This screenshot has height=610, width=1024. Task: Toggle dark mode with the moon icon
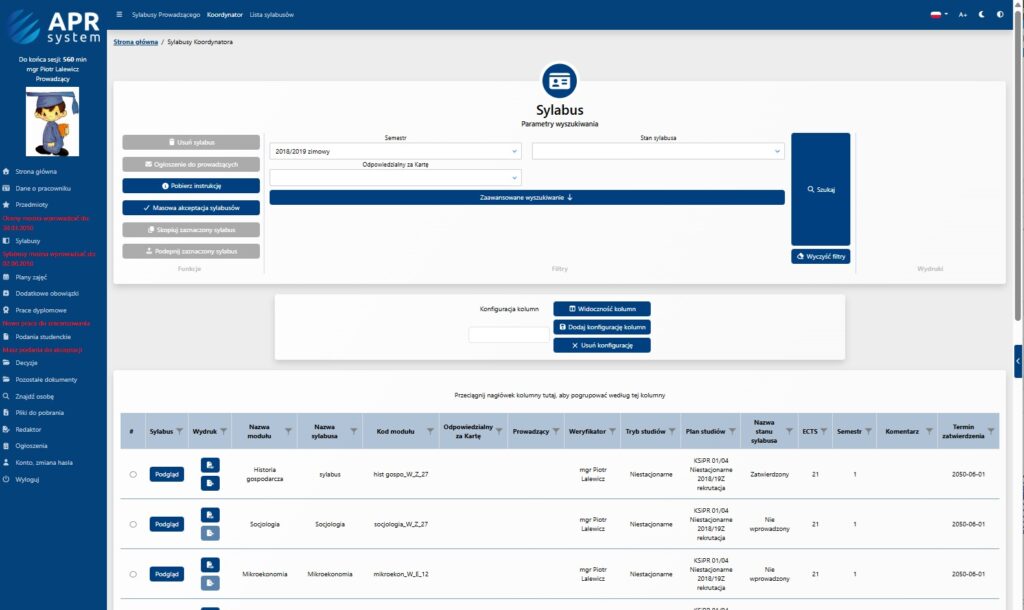pos(981,15)
